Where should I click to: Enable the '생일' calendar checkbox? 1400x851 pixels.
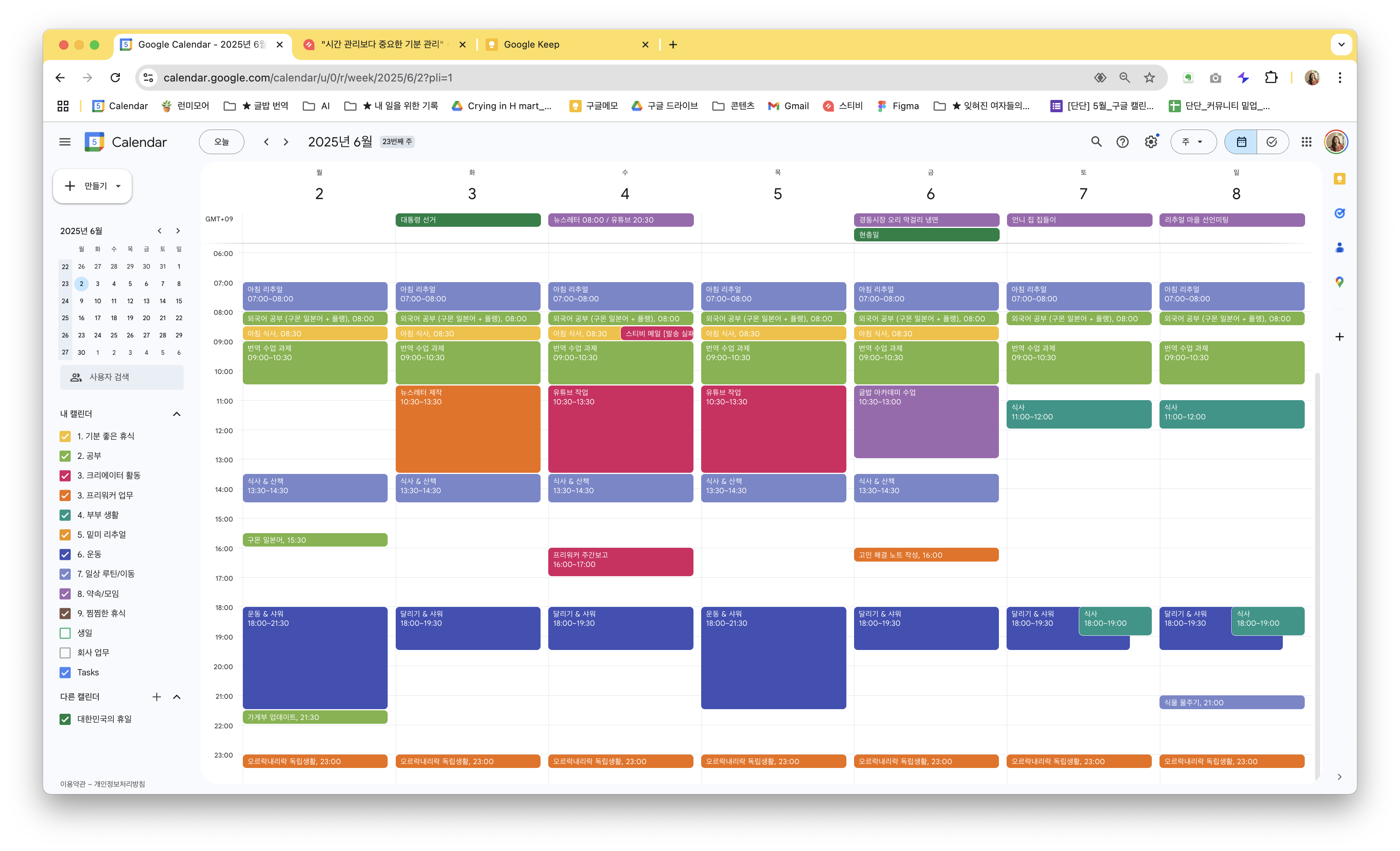[65, 633]
